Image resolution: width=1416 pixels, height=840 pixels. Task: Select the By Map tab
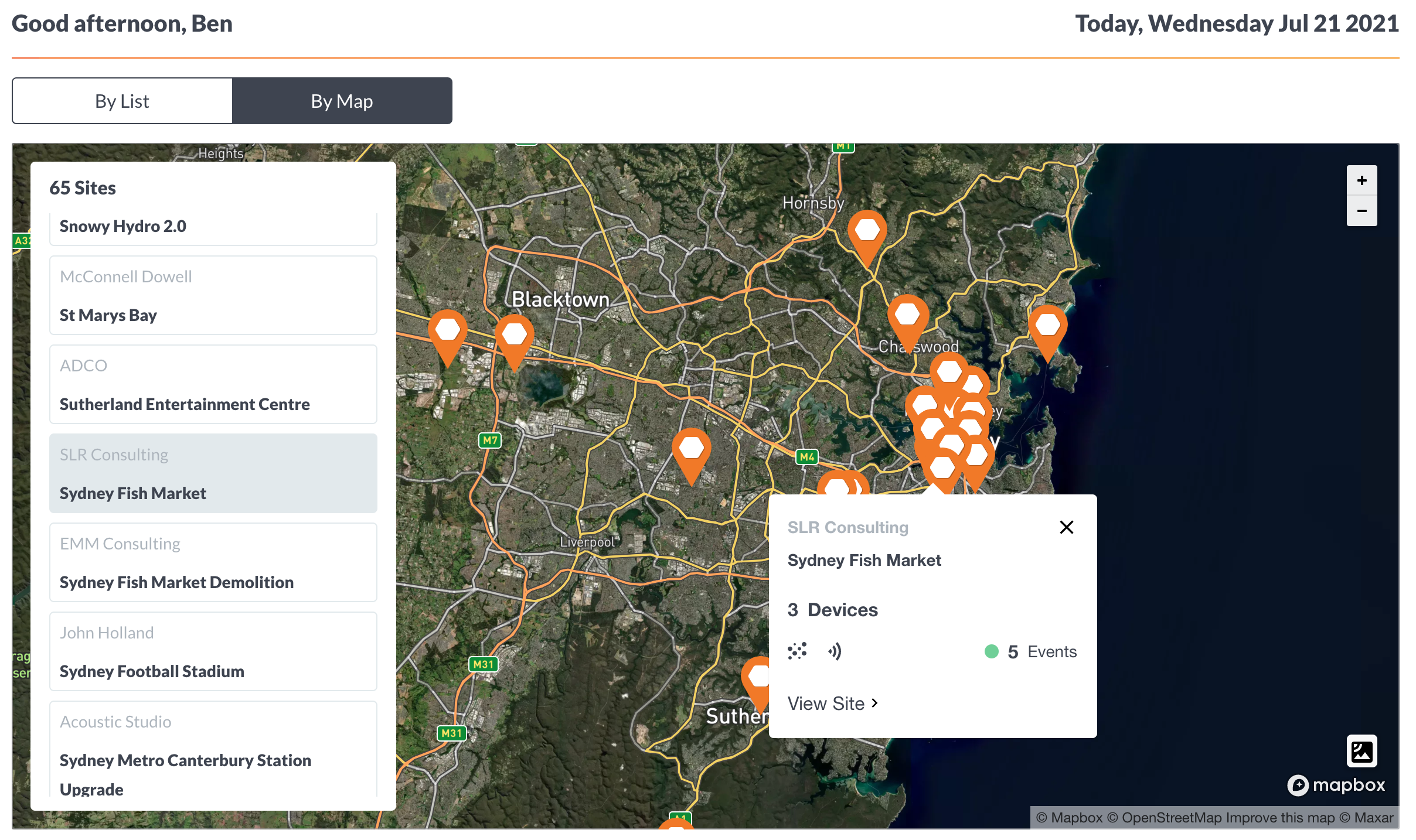(x=342, y=101)
